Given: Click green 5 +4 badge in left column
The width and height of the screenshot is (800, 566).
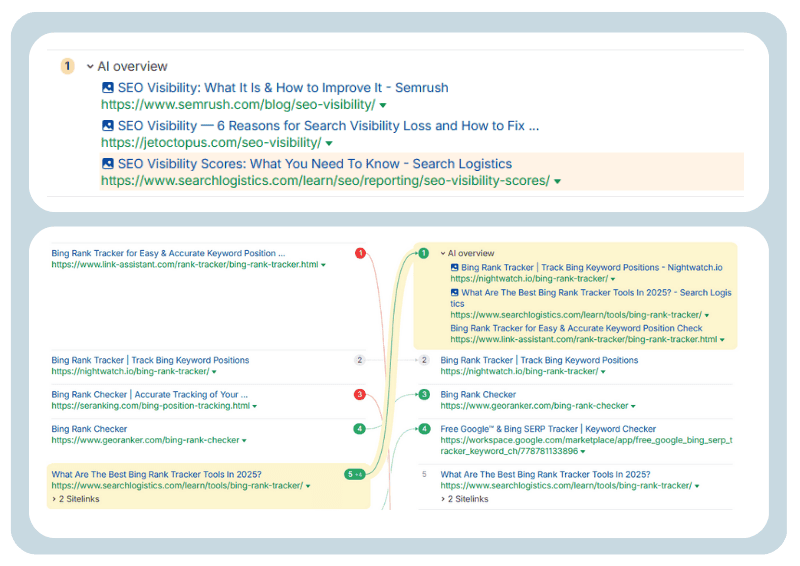Looking at the screenshot, I should click(355, 474).
